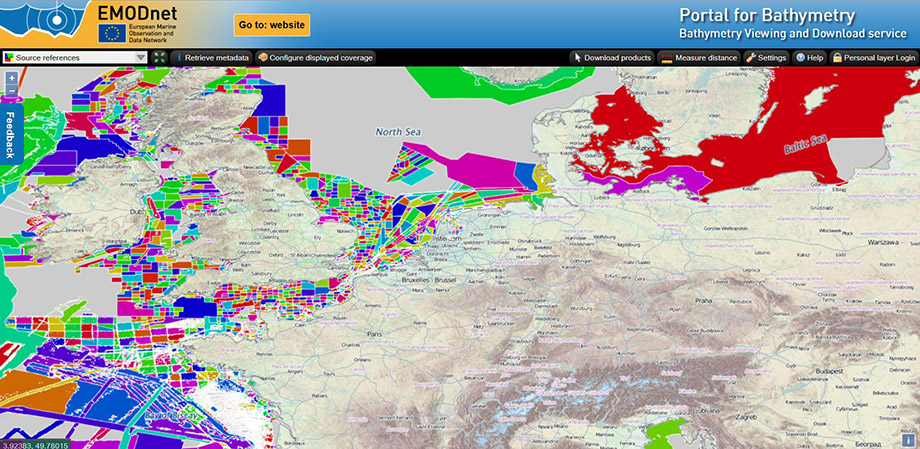Zoom out with the minus button
920x449 pixels.
[x=11, y=91]
